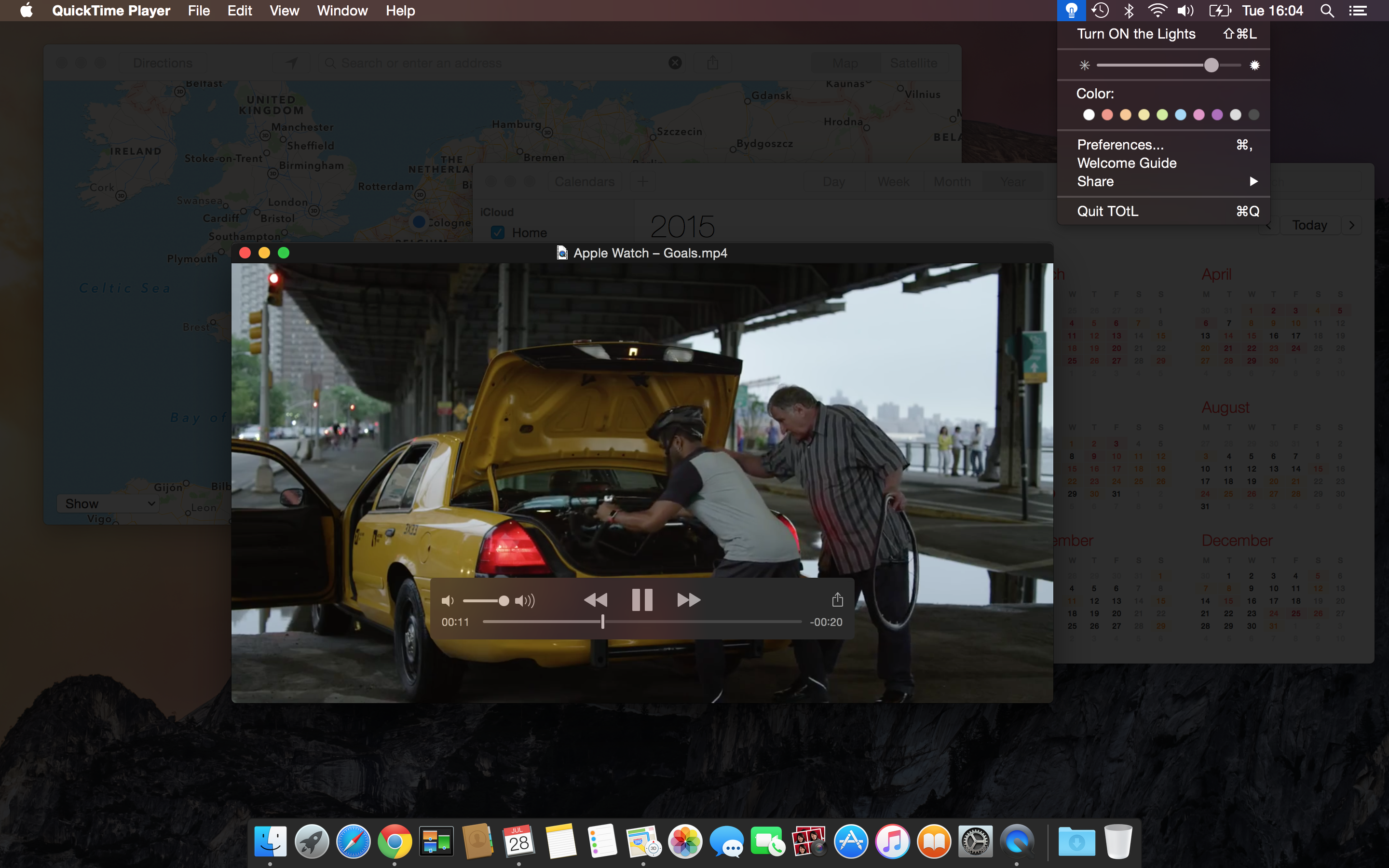Click the TOtL lightbulb menu bar icon

tap(1071, 10)
